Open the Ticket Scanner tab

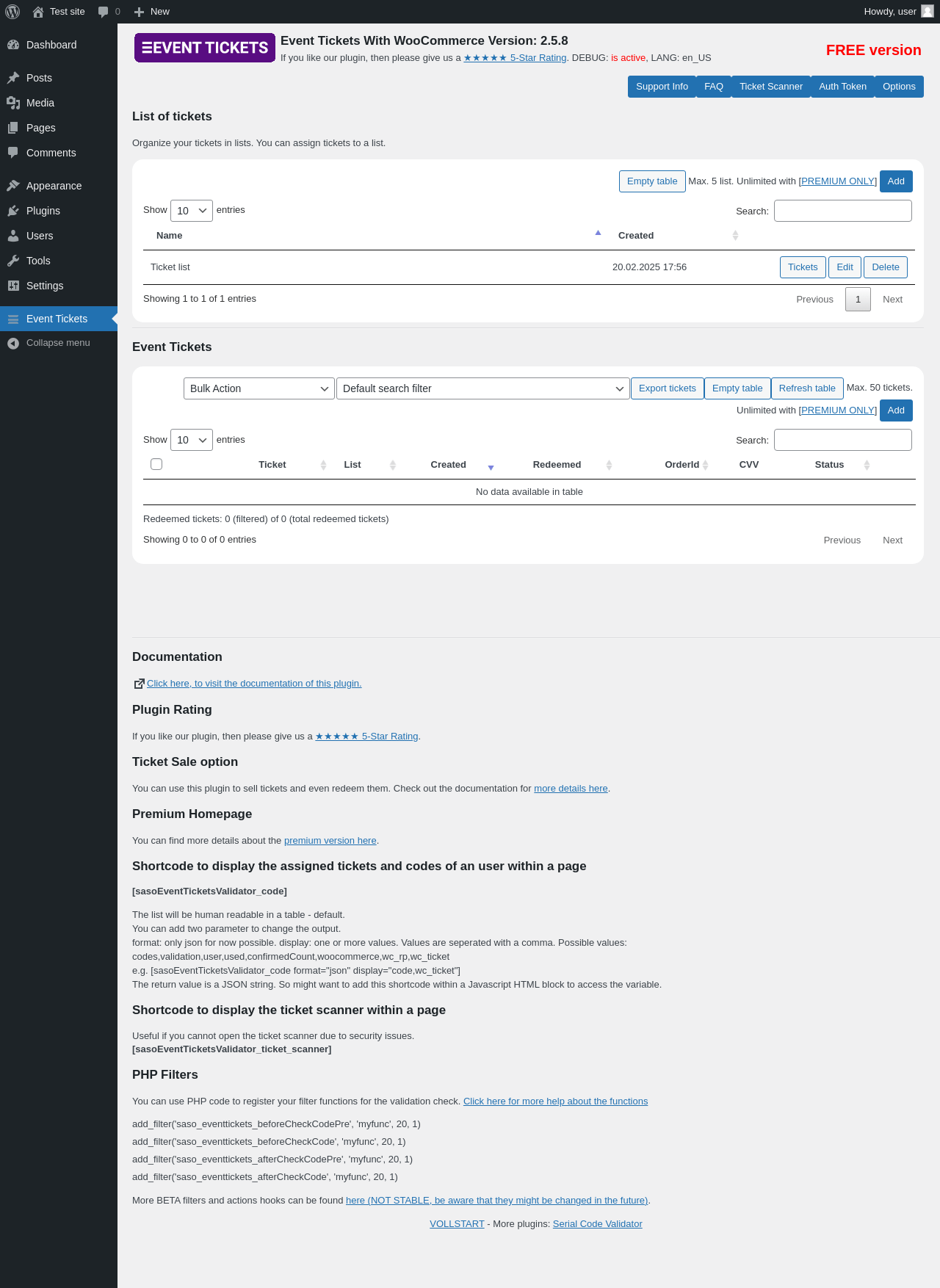coord(771,87)
